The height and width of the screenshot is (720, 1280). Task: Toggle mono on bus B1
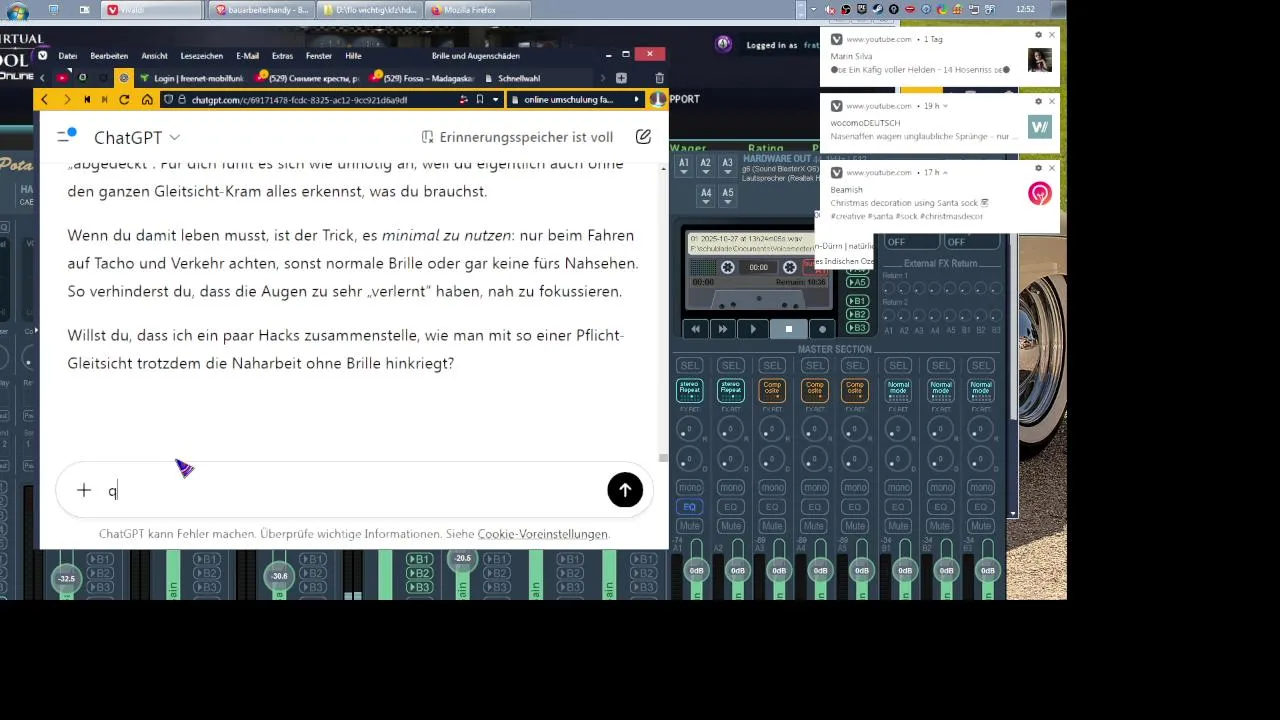(x=898, y=487)
